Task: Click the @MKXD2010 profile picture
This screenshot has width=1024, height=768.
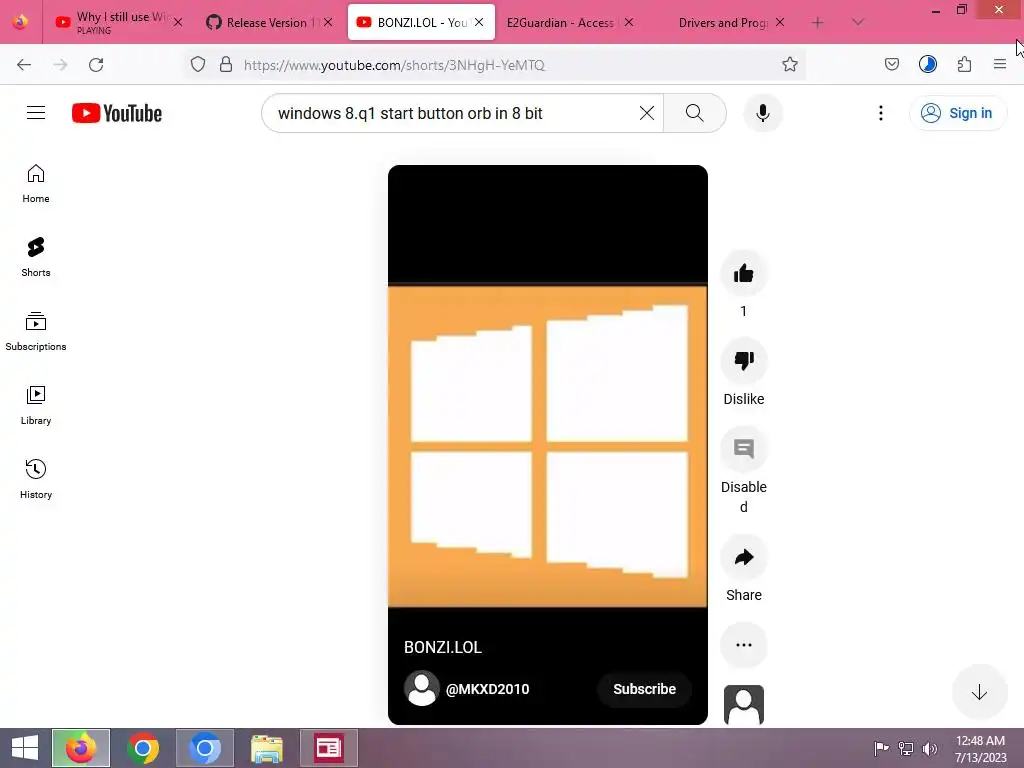Action: click(x=421, y=688)
